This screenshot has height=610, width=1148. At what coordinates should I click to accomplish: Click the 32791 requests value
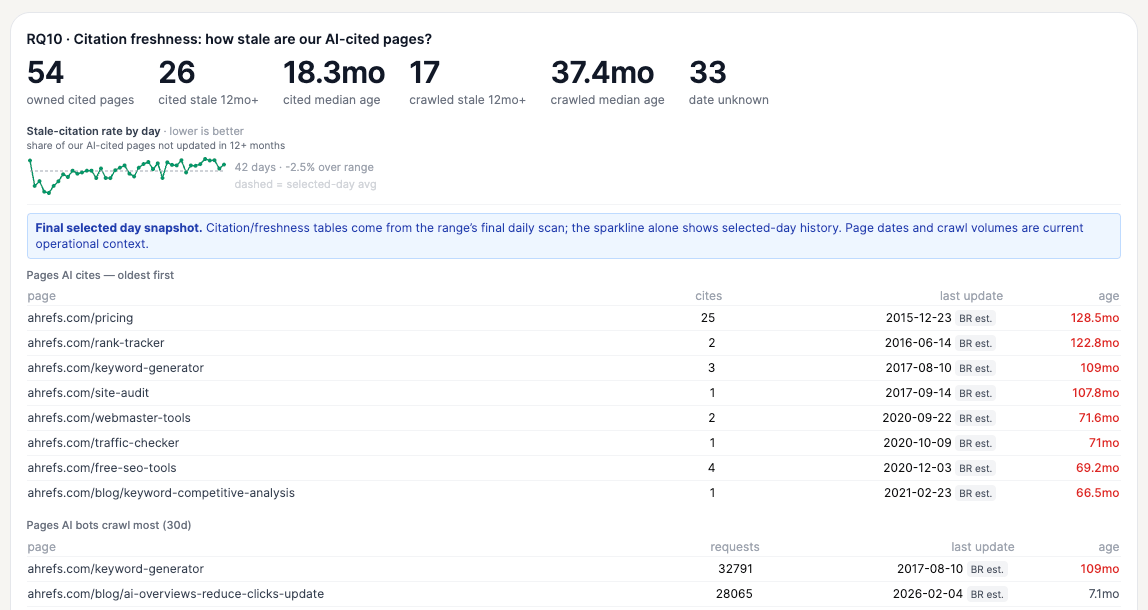tap(735, 569)
